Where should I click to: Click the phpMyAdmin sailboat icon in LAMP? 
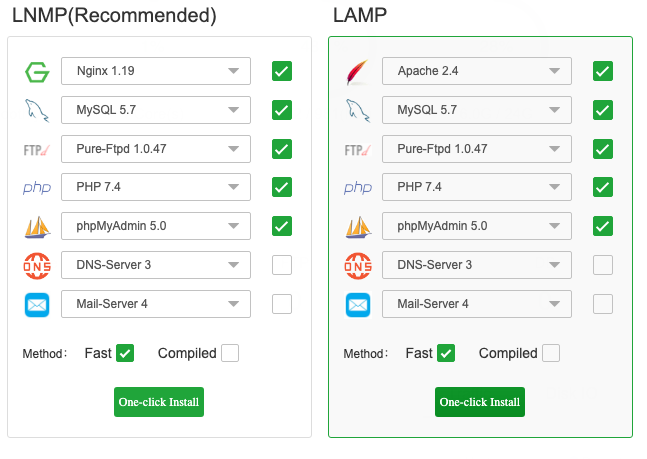(358, 227)
